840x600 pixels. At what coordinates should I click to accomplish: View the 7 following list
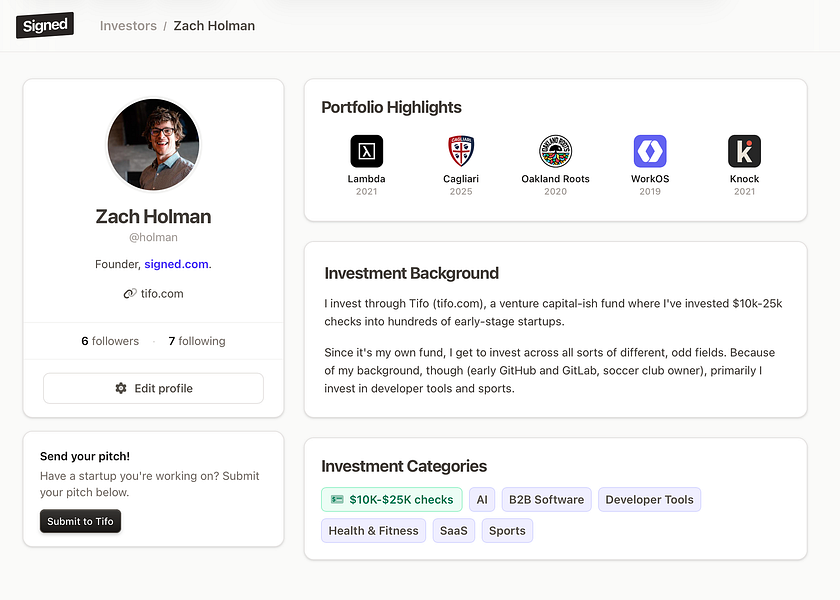[x=197, y=341]
